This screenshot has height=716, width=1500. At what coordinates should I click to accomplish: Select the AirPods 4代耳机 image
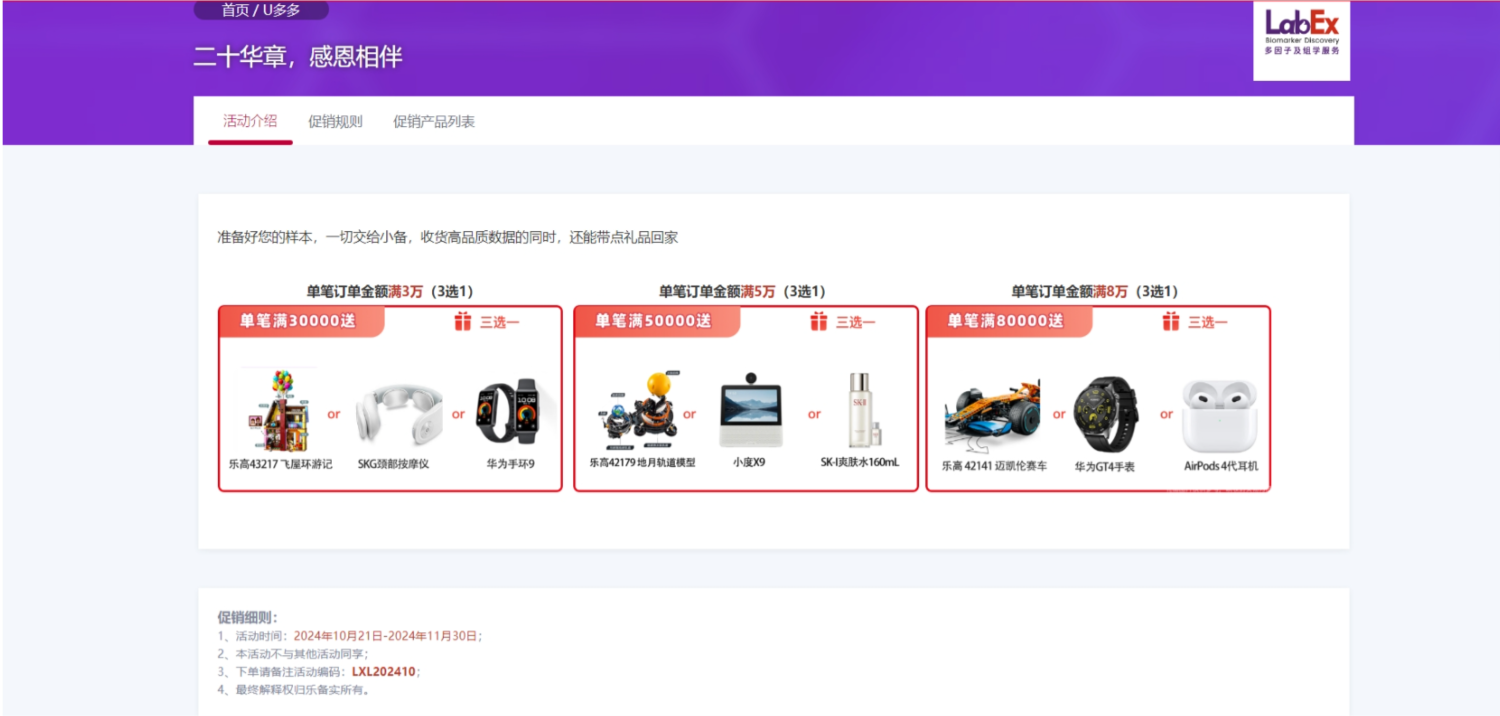[1219, 415]
